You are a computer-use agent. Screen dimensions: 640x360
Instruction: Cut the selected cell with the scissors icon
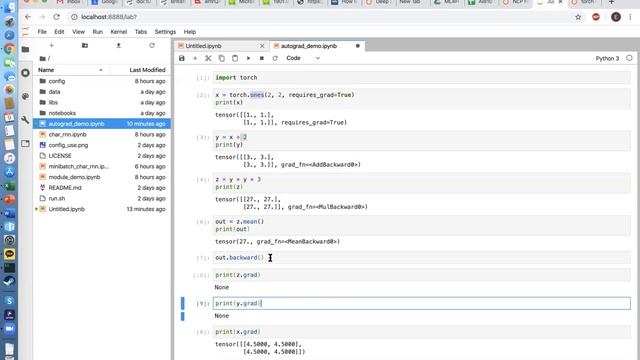point(208,58)
